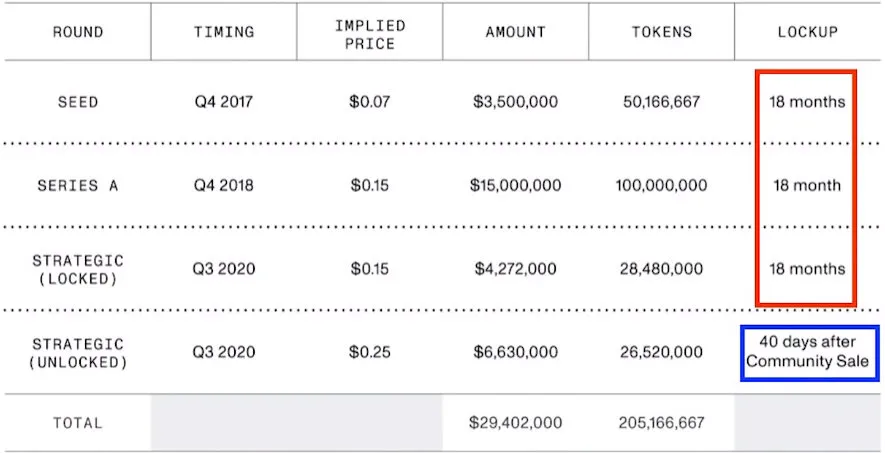Select the IMPLIED PRICE column header

coord(369,32)
